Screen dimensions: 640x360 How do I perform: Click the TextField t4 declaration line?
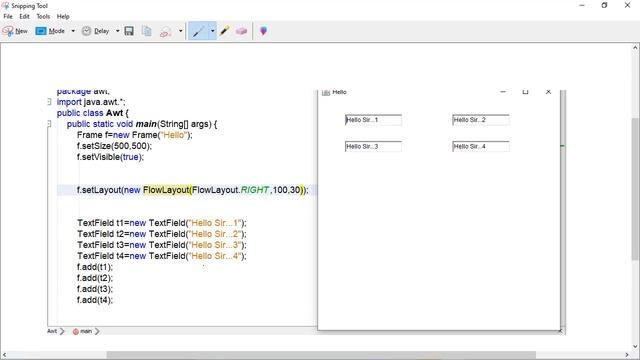[162, 256]
